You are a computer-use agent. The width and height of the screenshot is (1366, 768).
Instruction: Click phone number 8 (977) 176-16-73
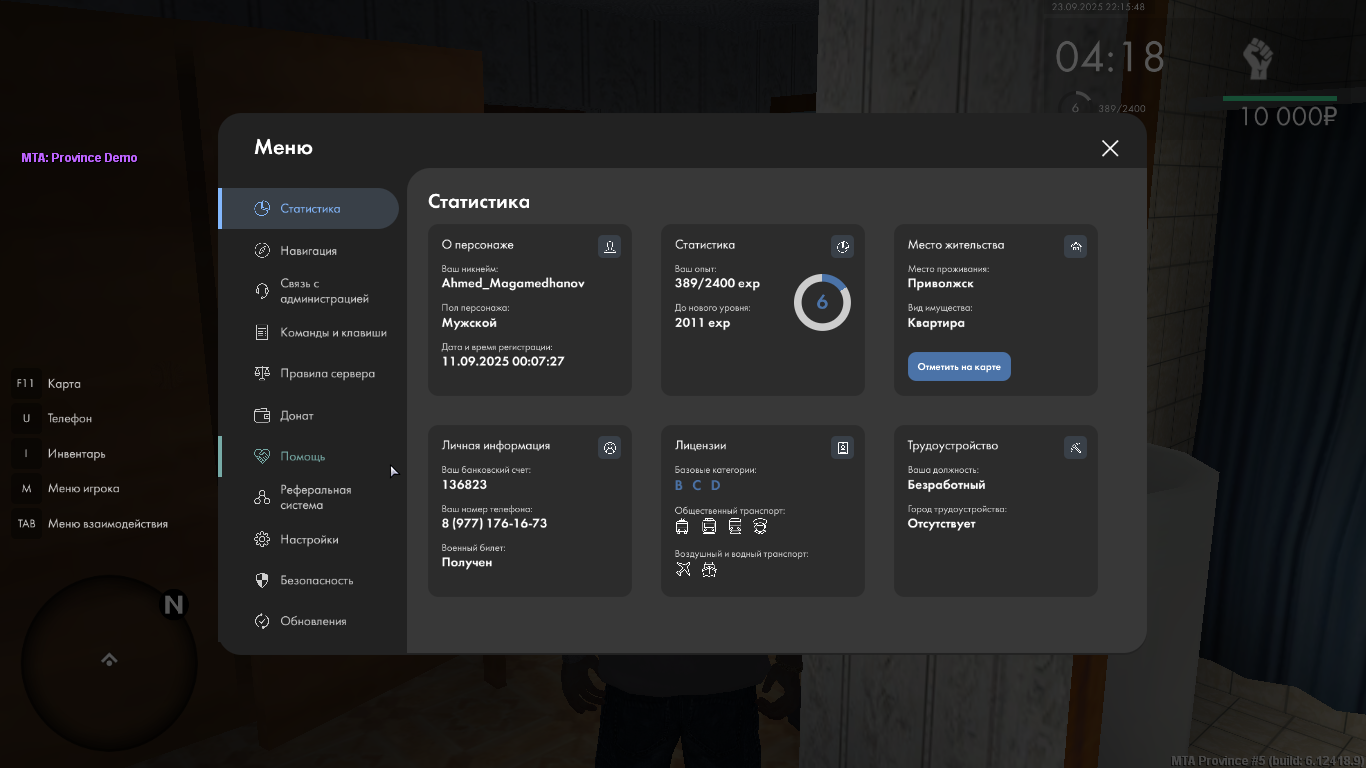(x=494, y=523)
